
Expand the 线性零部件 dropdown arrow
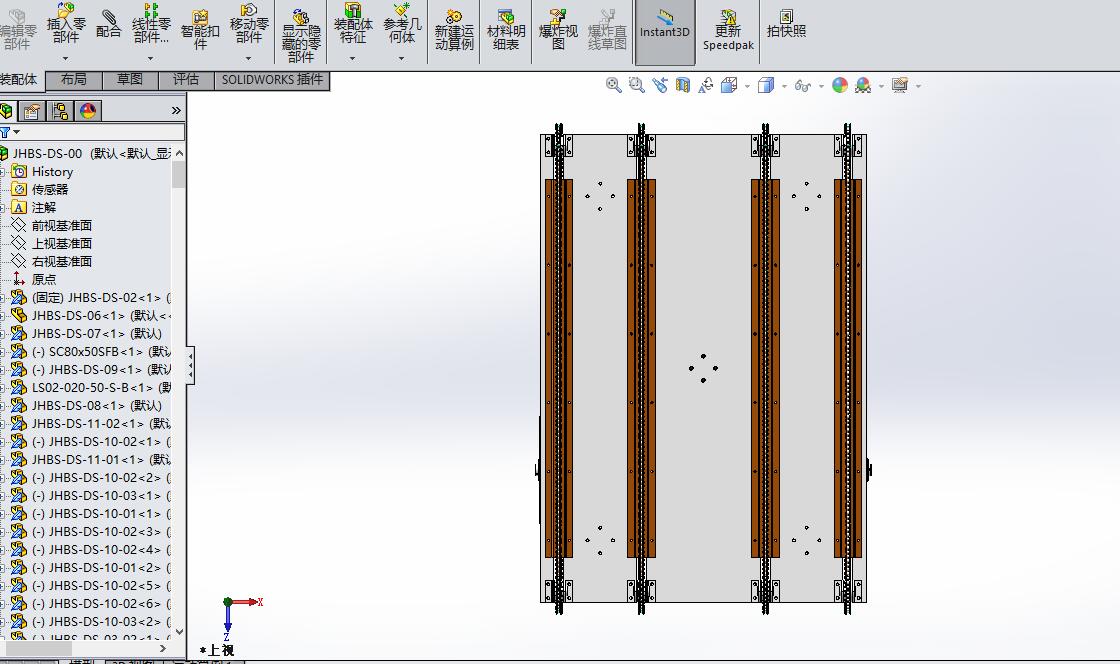[151, 59]
